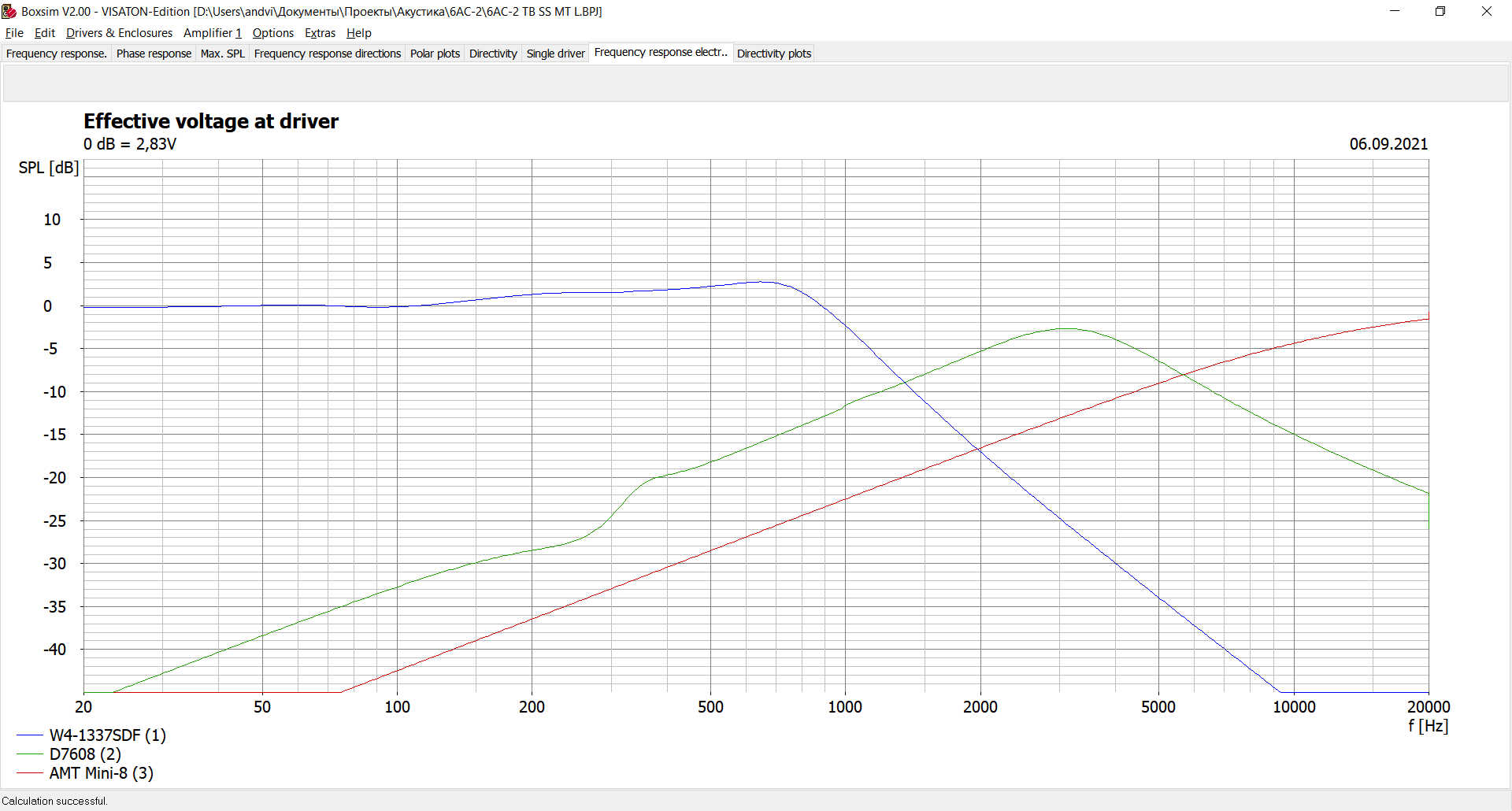1512x811 pixels.
Task: Click the 1000 Hz frequency axis label
Action: 845,707
